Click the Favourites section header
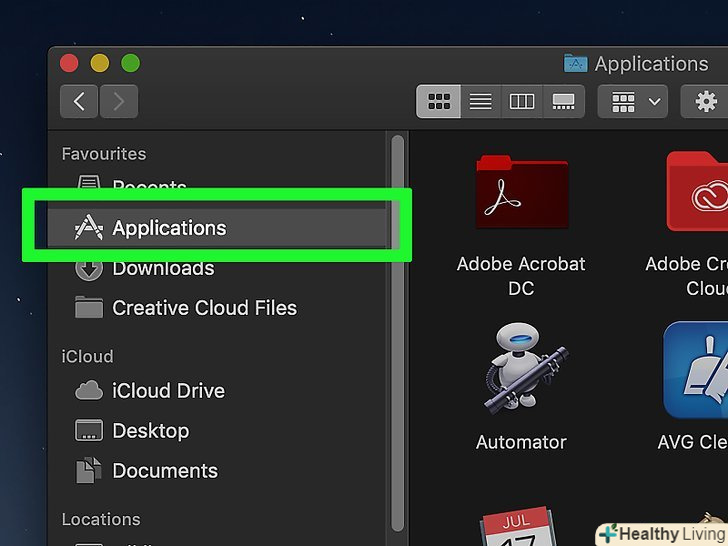 click(x=104, y=154)
